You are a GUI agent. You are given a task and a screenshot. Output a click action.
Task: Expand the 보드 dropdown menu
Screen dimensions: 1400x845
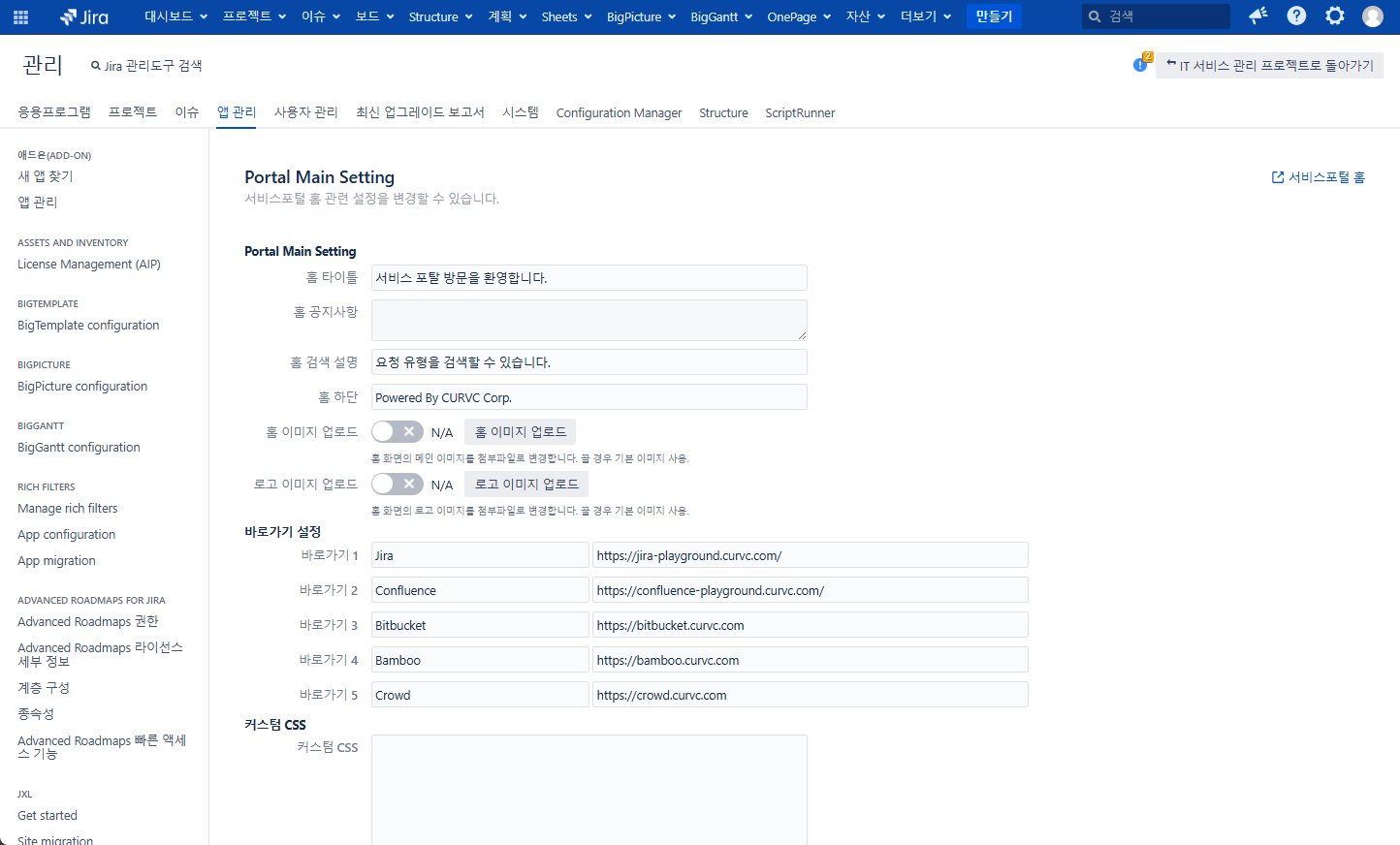[375, 16]
